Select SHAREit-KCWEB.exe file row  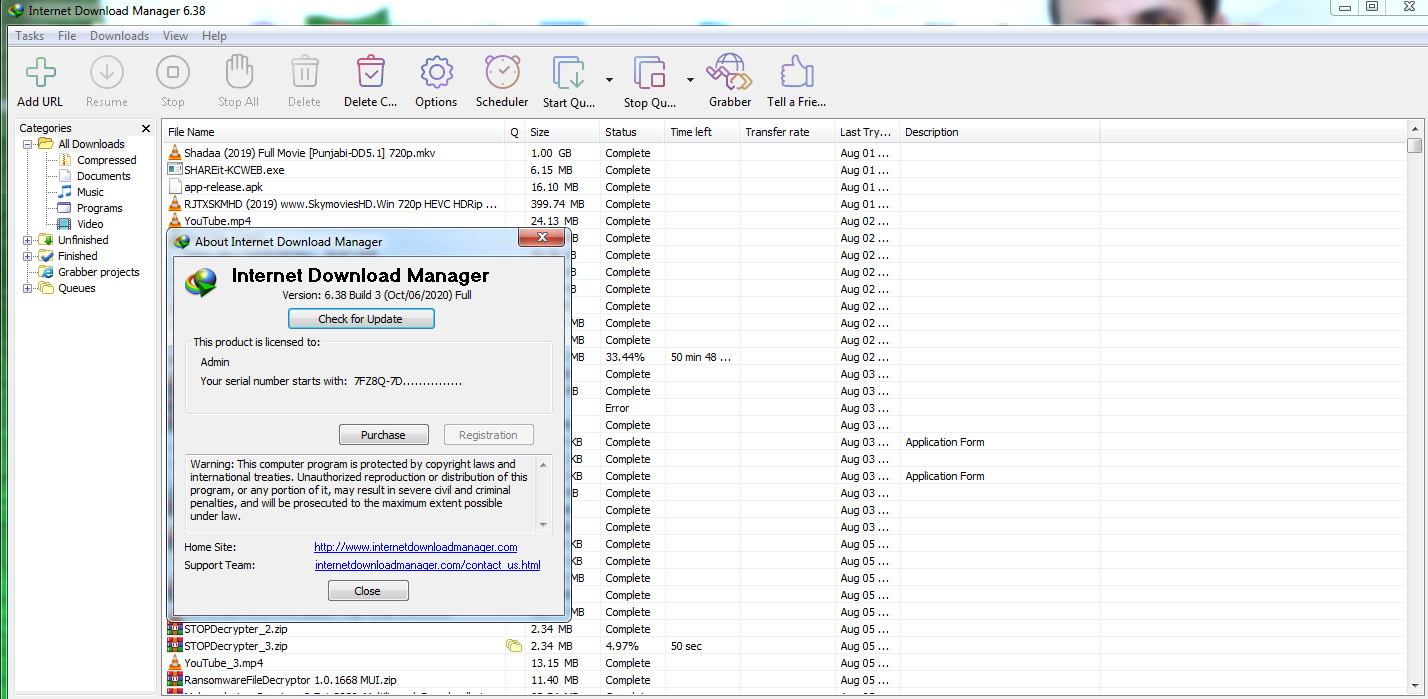point(784,170)
